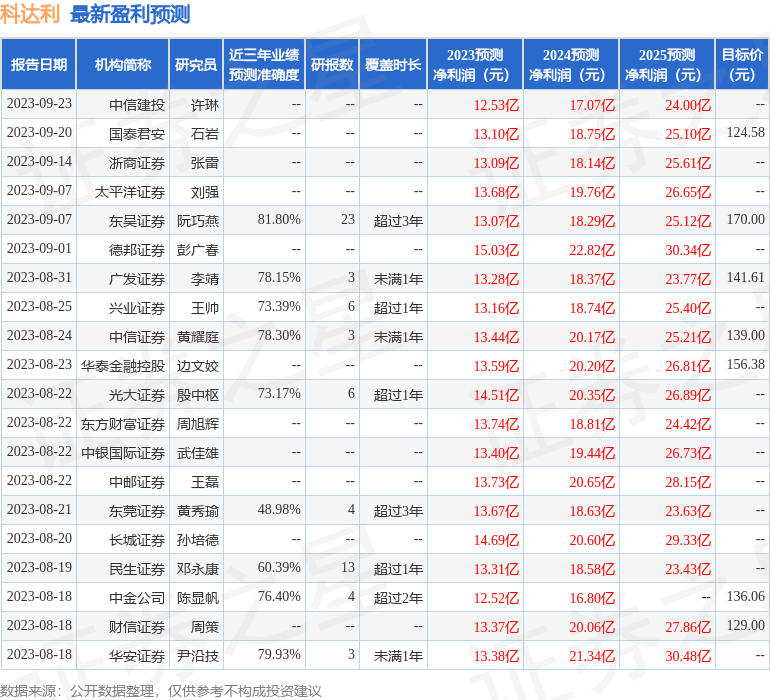Select the 机构简称 column header
770x700 pixels.
pyautogui.click(x=123, y=64)
